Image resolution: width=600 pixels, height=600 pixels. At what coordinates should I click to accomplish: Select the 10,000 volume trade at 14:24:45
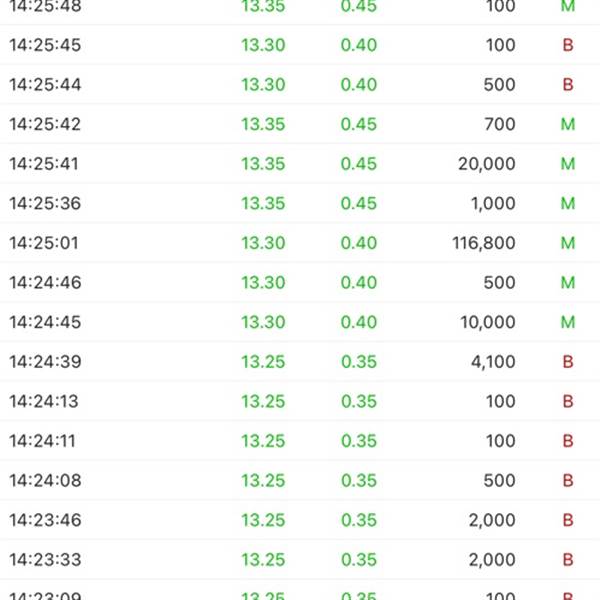tap(300, 322)
